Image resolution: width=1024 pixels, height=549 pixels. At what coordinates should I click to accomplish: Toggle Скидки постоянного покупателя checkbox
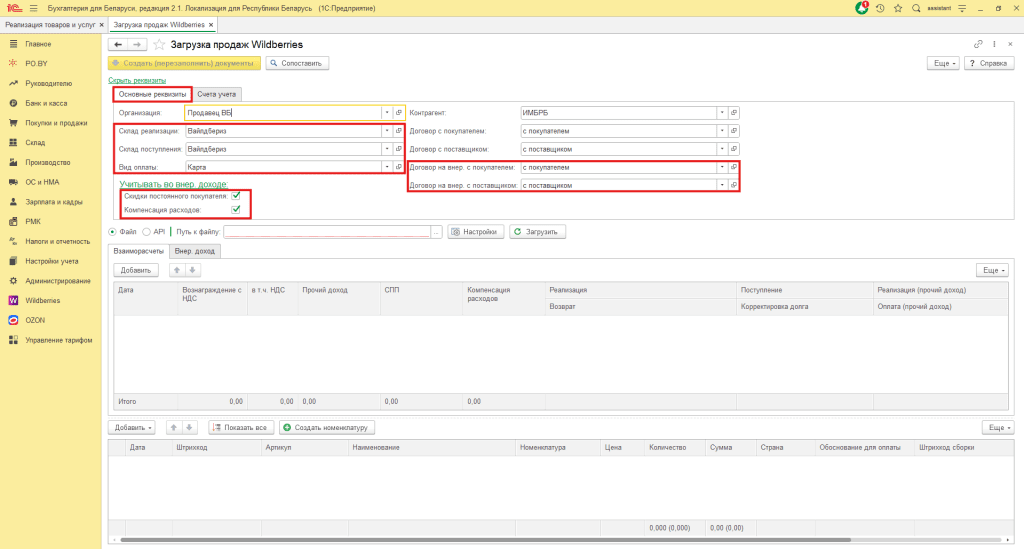tap(236, 196)
